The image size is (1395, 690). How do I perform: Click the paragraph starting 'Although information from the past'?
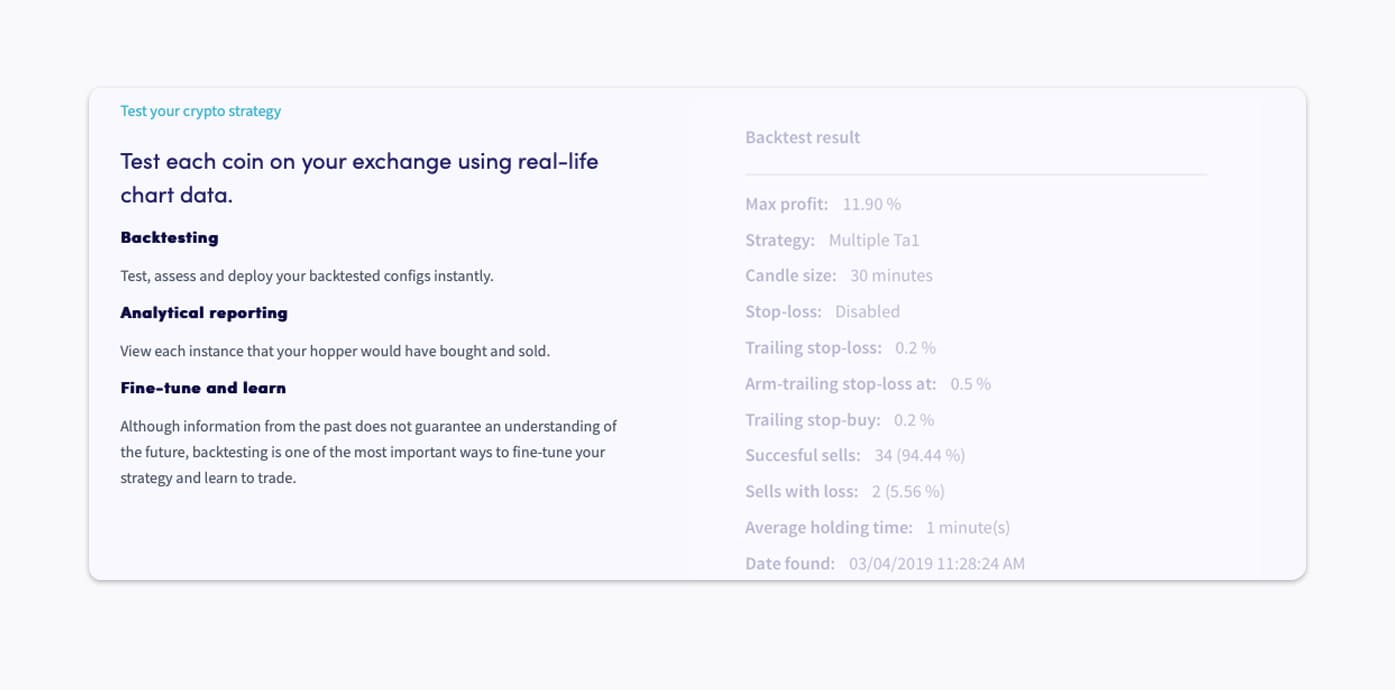click(x=368, y=452)
